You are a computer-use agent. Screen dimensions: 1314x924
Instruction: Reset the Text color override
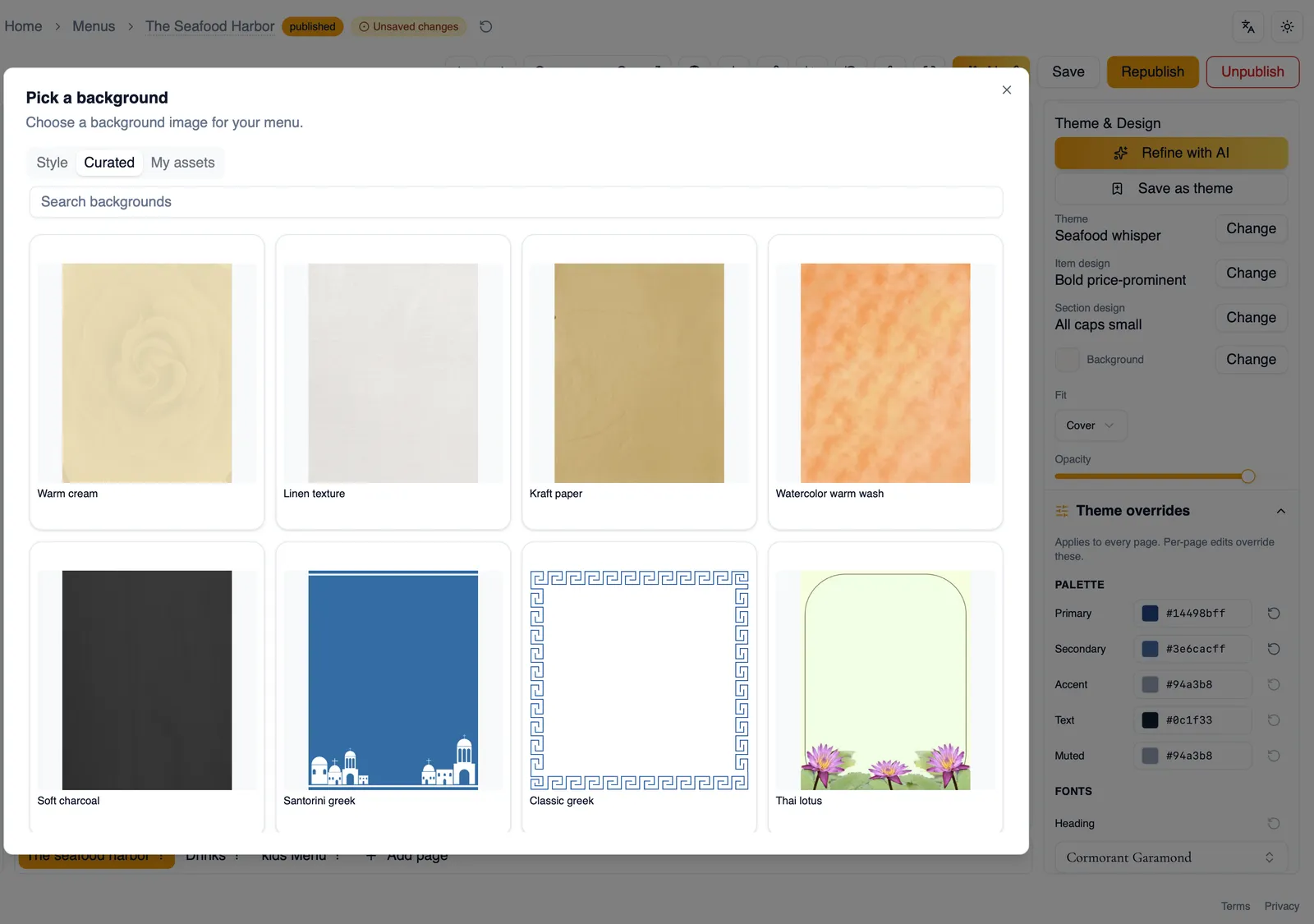tap(1274, 720)
